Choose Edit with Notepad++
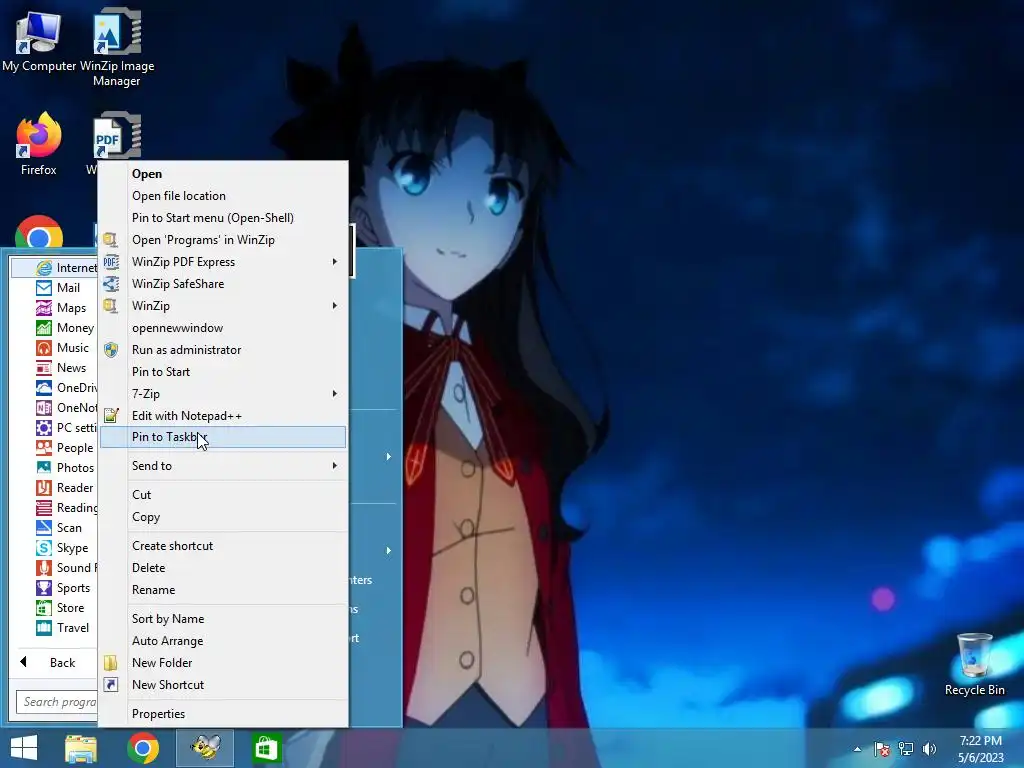Image resolution: width=1024 pixels, height=768 pixels. click(223, 416)
